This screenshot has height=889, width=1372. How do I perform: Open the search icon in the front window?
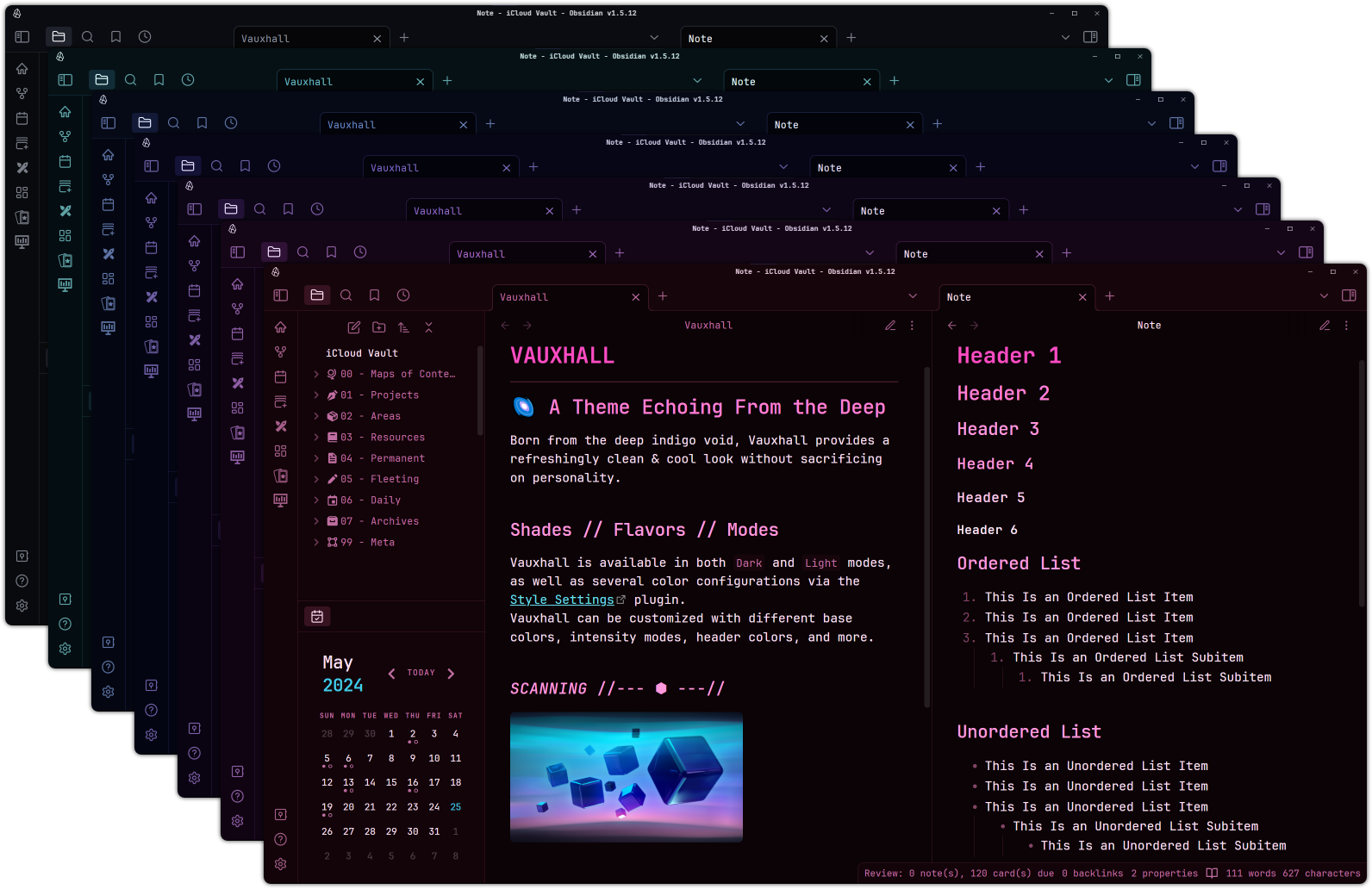click(x=346, y=295)
